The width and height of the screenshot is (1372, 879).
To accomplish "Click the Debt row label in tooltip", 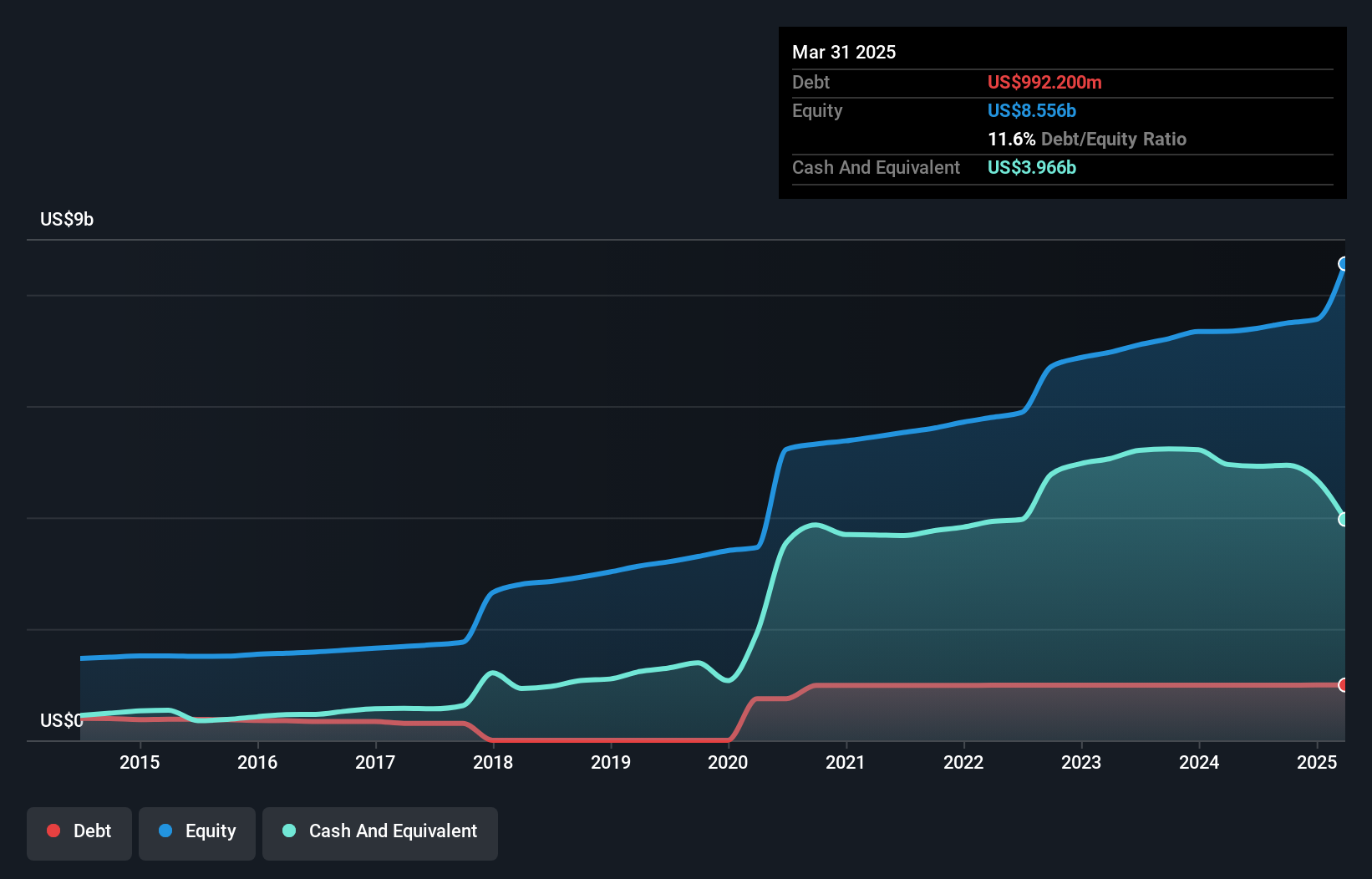I will click(810, 82).
